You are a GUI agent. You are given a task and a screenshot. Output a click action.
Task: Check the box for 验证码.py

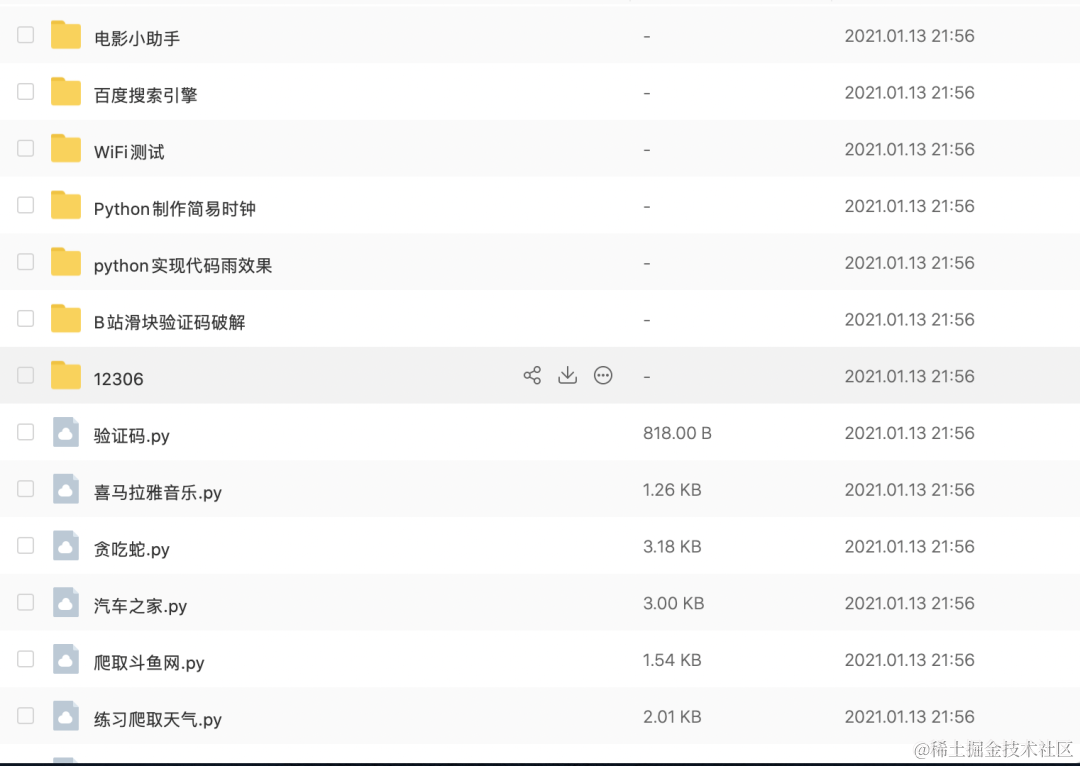pyautogui.click(x=25, y=432)
